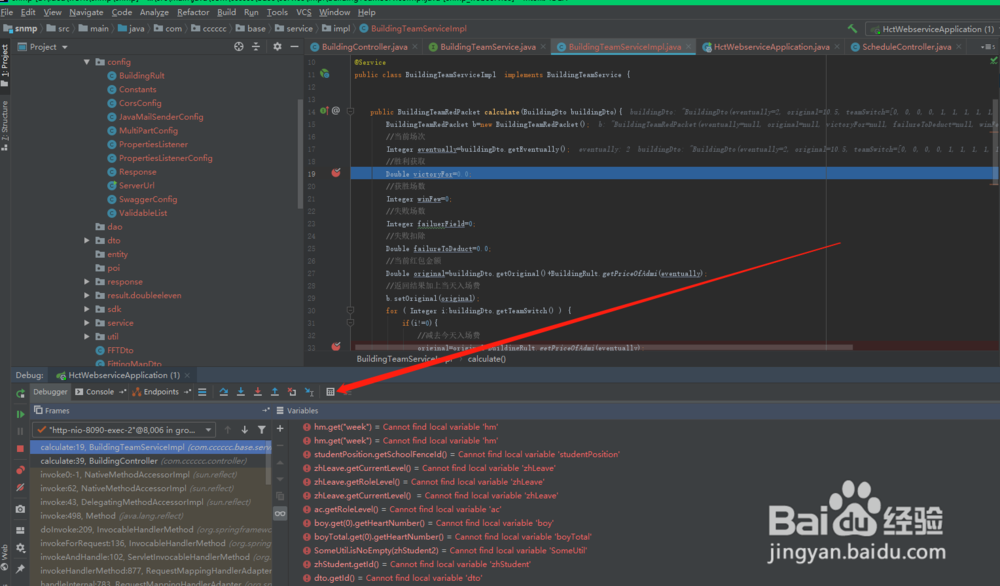Open the Refactor menu
The image size is (1000, 586).
click(193, 12)
